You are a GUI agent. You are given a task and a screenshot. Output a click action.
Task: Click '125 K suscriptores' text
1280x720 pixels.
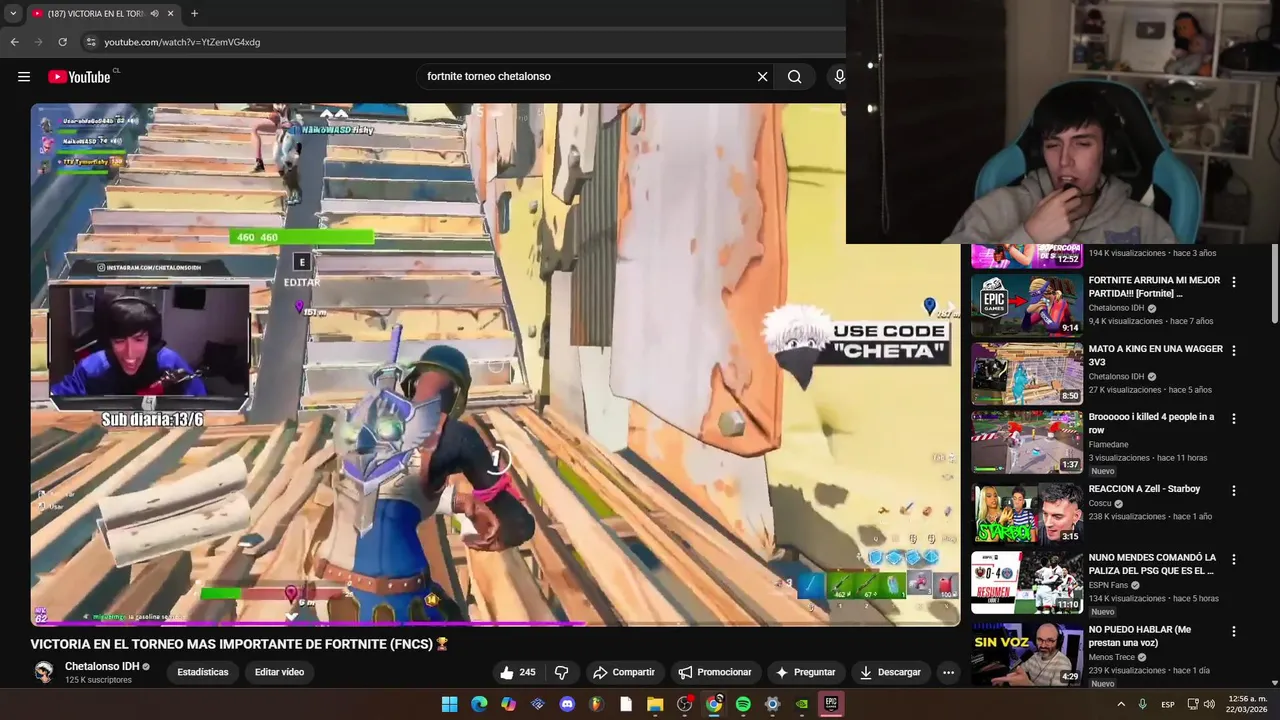(x=98, y=680)
